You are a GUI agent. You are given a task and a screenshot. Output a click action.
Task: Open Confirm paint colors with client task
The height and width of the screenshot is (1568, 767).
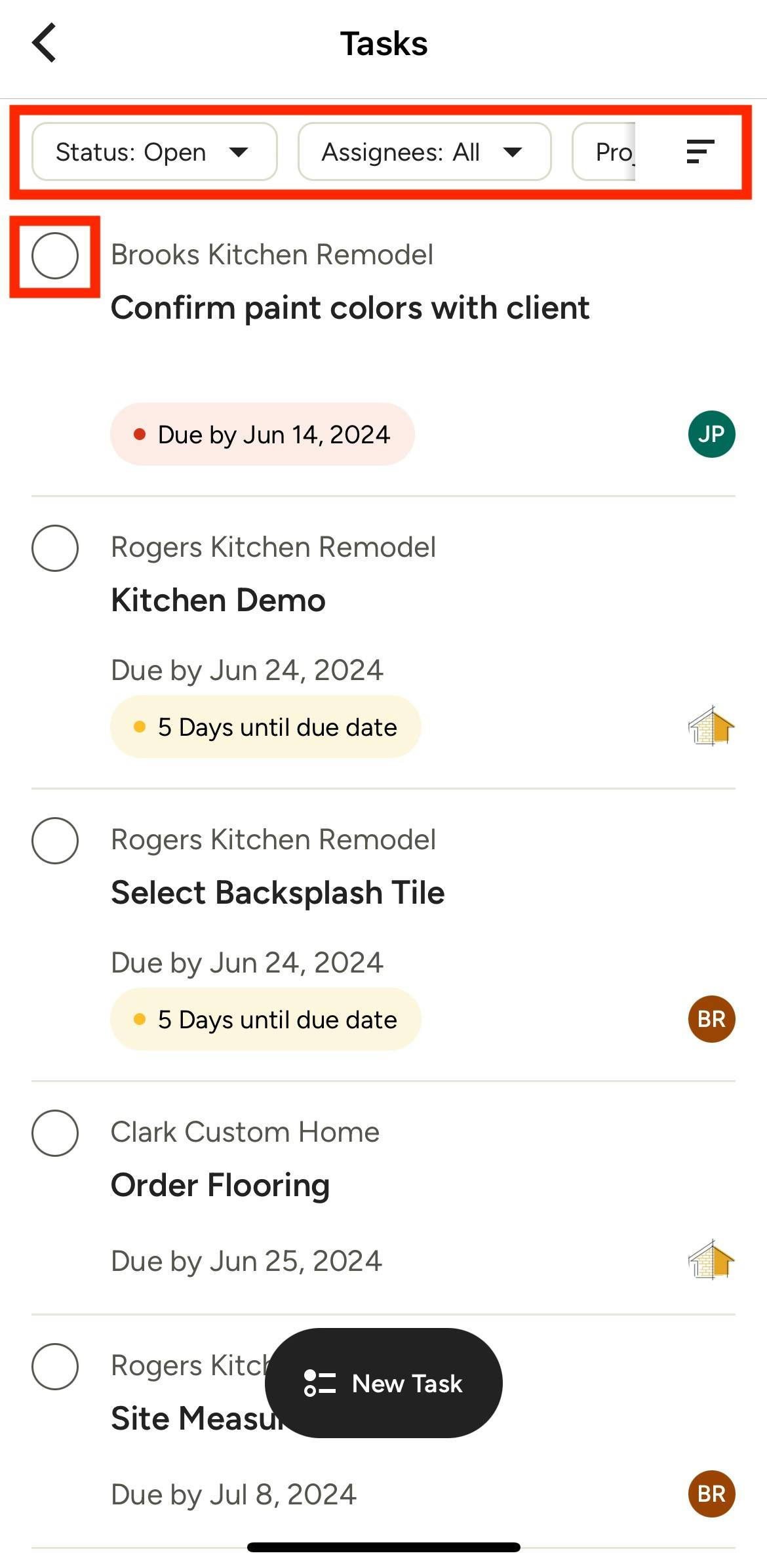pyautogui.click(x=350, y=308)
